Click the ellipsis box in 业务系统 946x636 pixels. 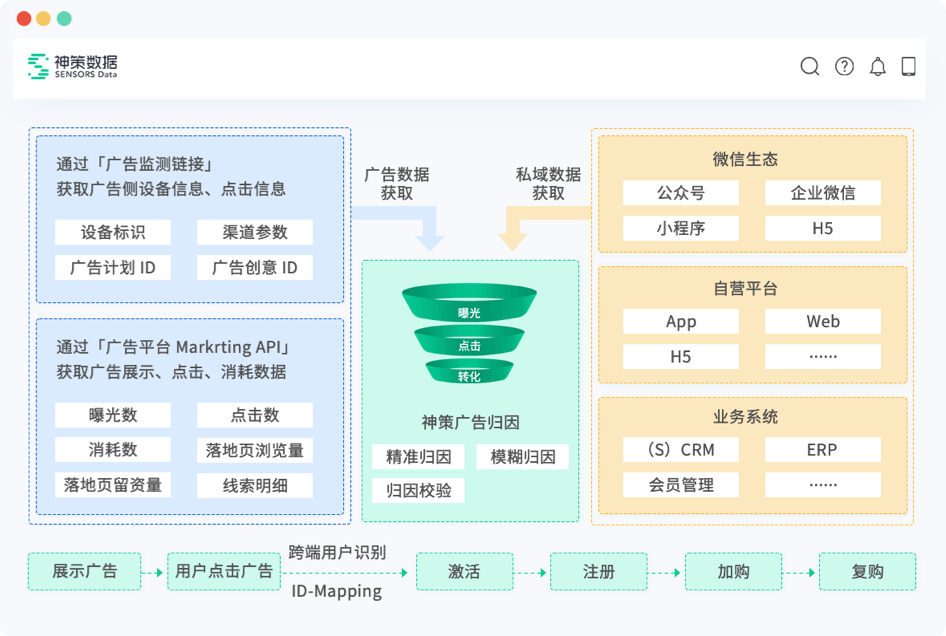(x=823, y=485)
